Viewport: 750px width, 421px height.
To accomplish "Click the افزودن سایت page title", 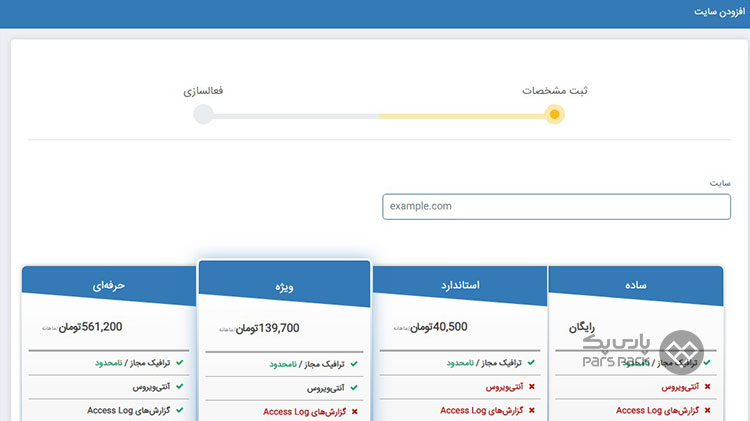I will (x=719, y=11).
